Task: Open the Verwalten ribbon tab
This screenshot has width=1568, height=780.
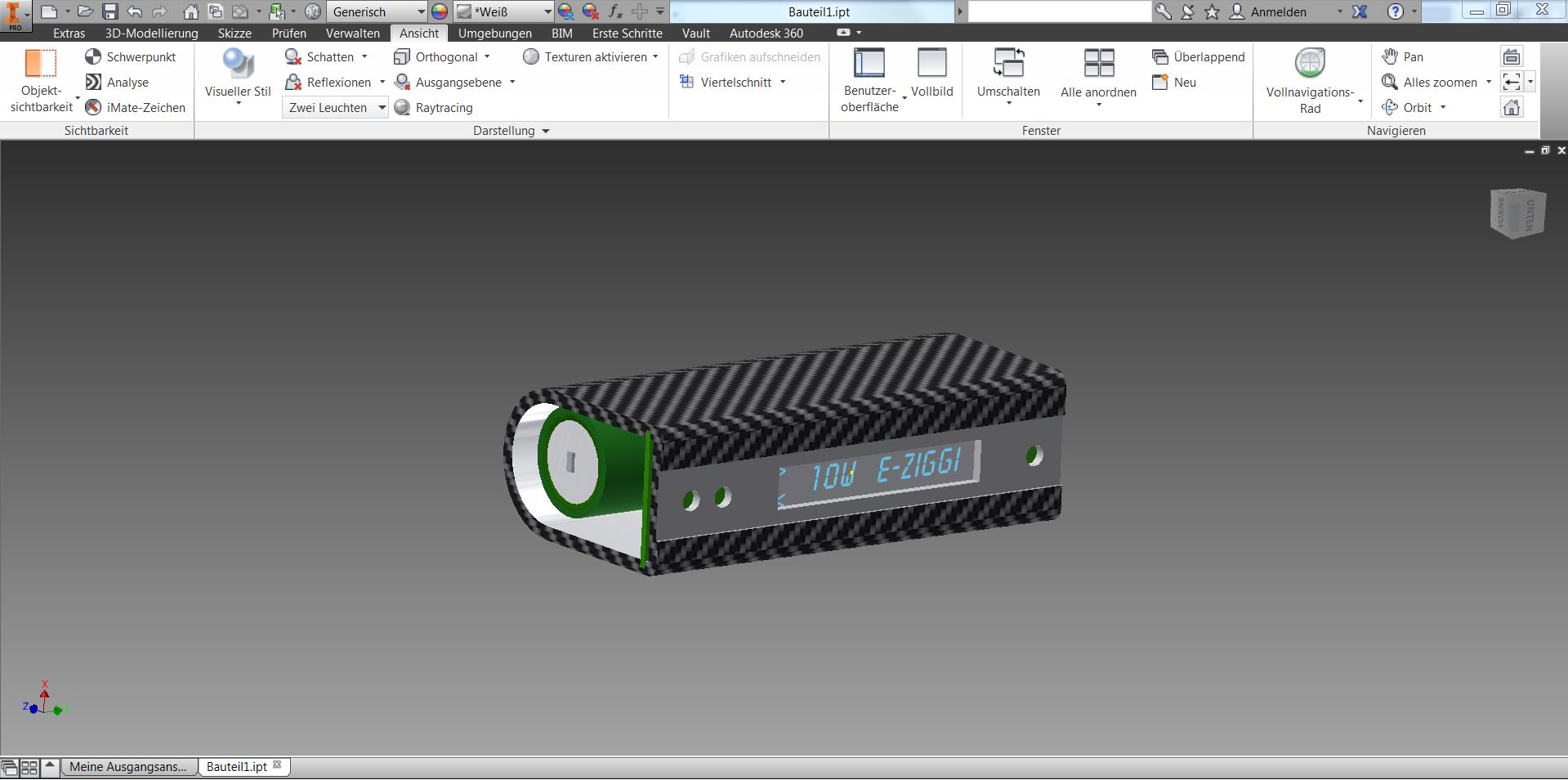Action: (x=352, y=33)
